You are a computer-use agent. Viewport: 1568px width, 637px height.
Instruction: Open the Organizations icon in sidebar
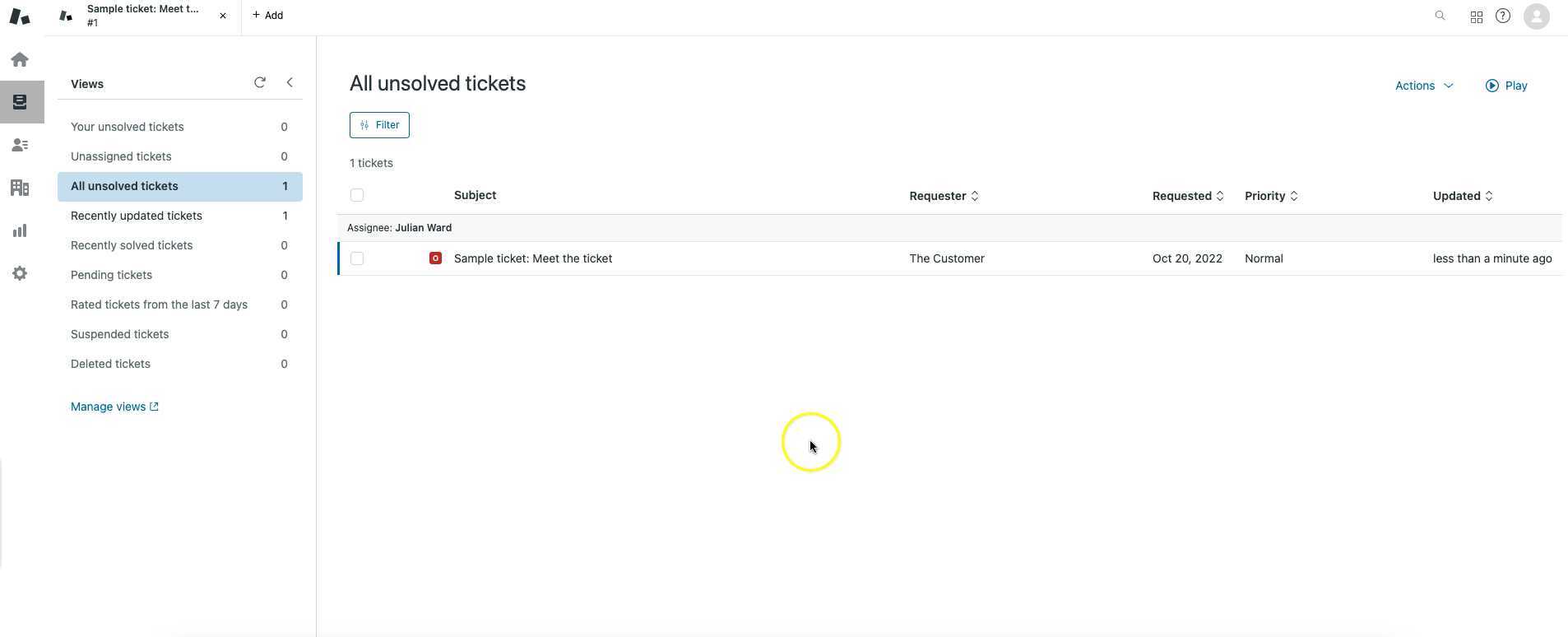20,188
